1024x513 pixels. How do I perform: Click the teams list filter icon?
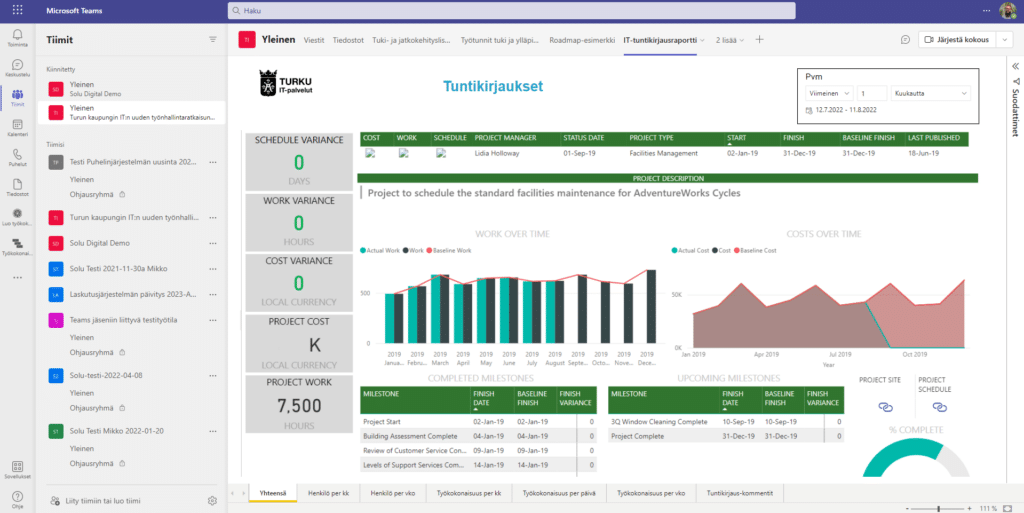point(212,40)
